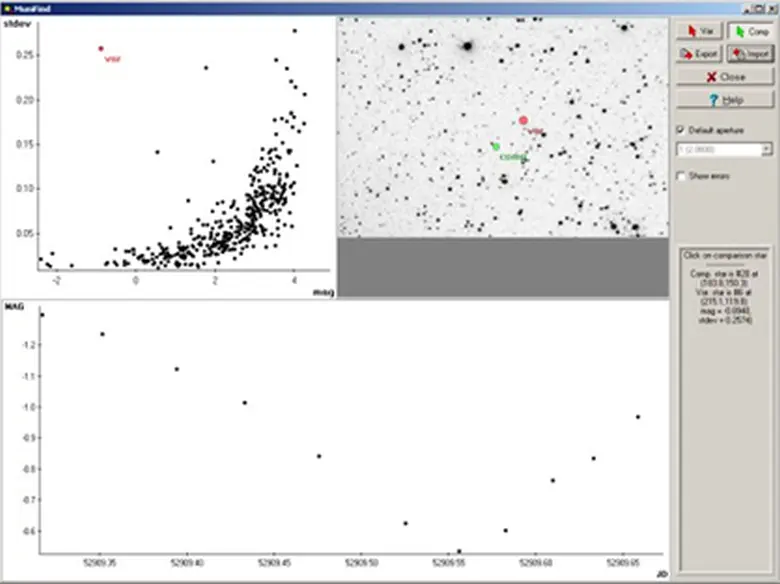Click the large bright star at top of image

click(x=466, y=45)
